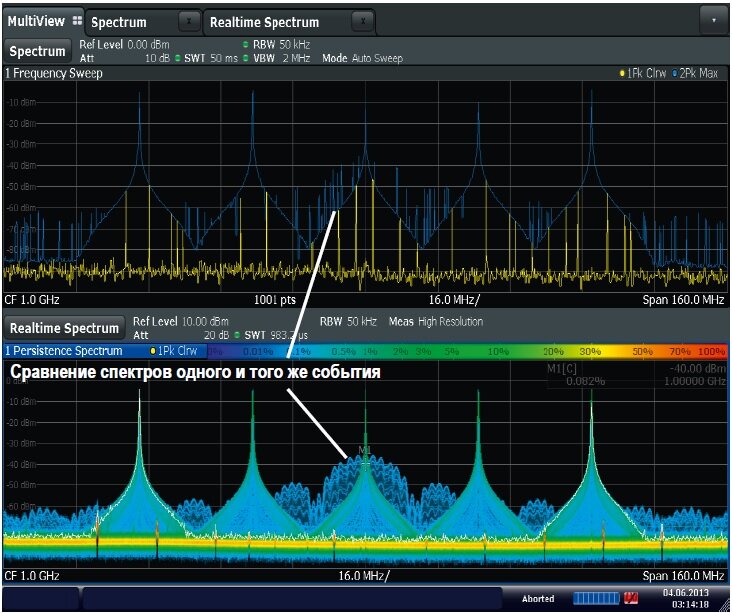Click the M1[C] marker readout
Image resolution: width=732 pixels, height=613 pixels.
[x=562, y=369]
